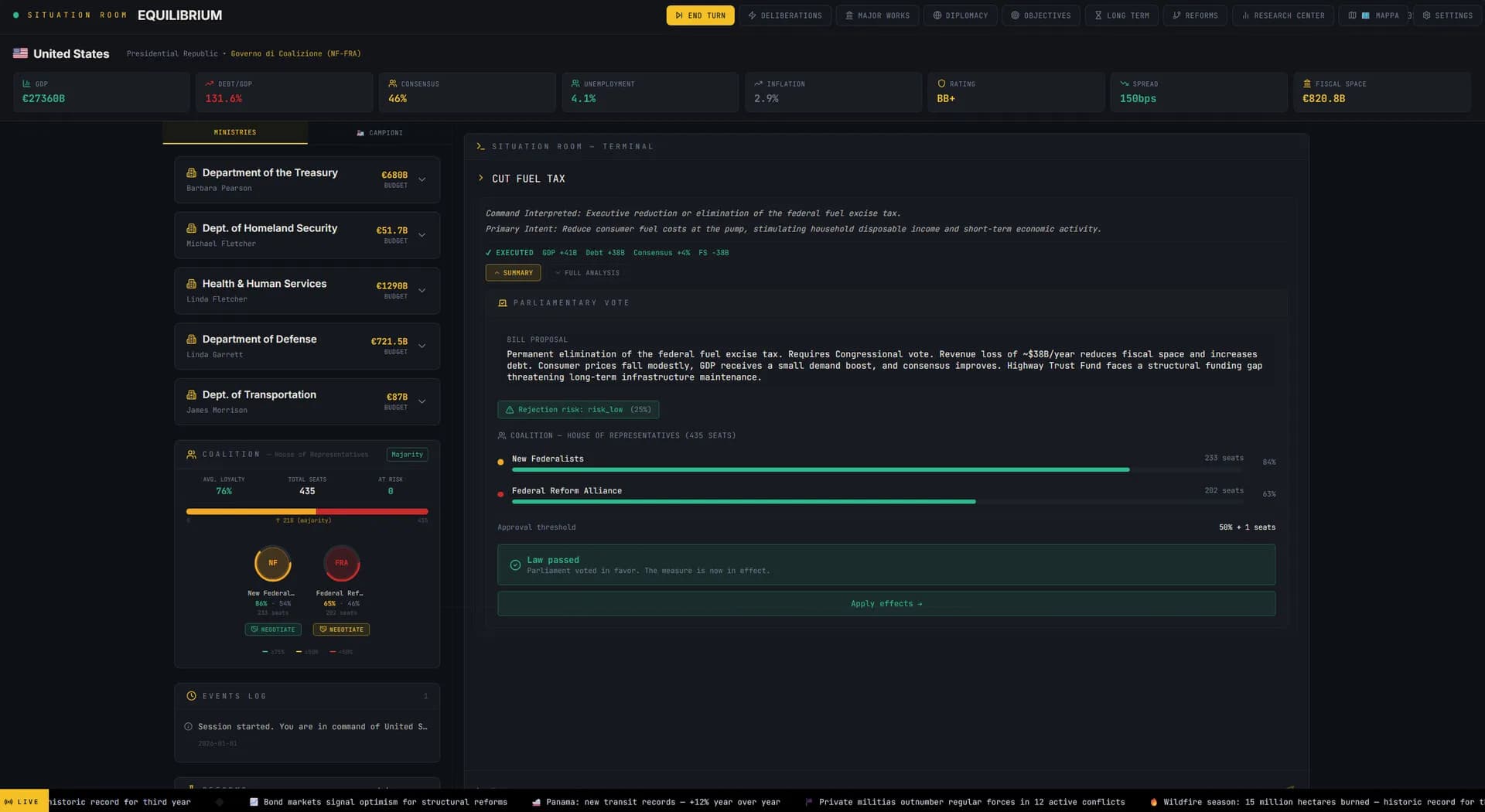Click the Apply effects button
The width and height of the screenshot is (1485, 812).
886,604
